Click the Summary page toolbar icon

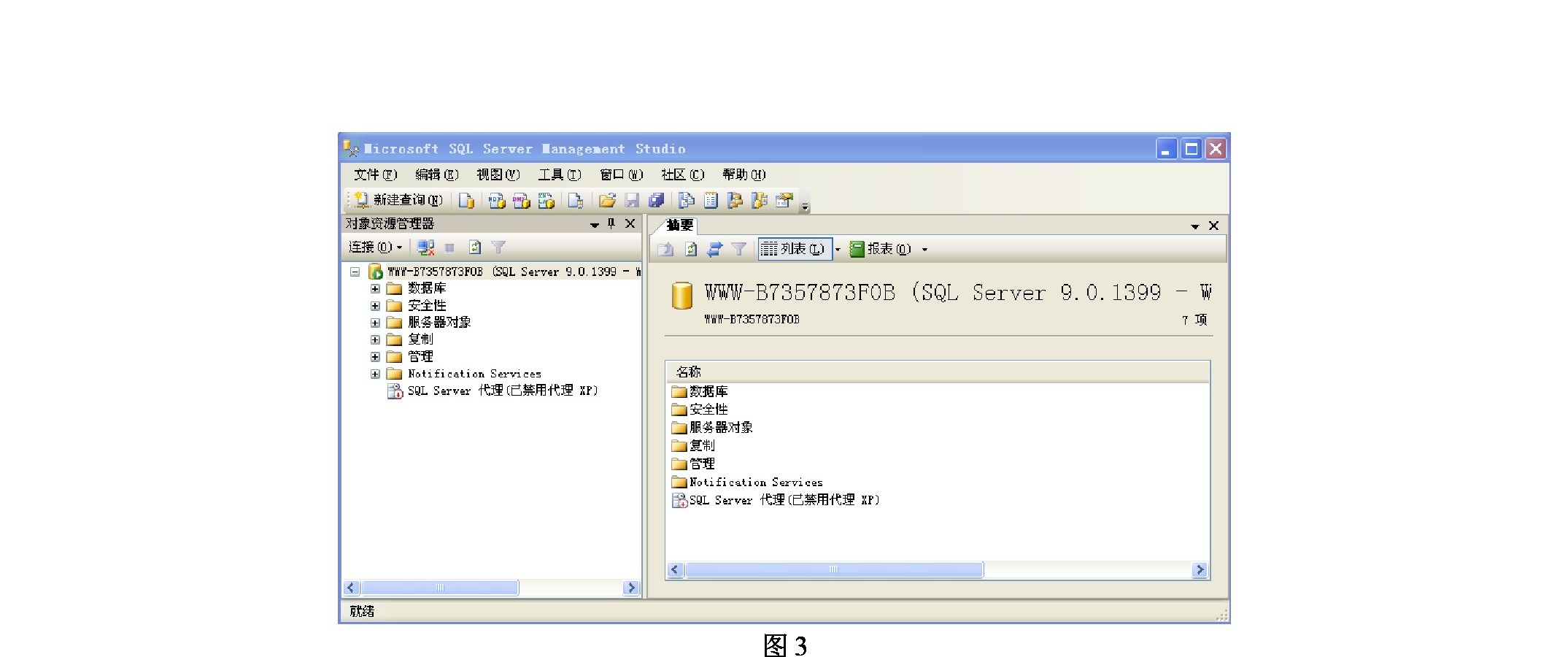pos(711,200)
